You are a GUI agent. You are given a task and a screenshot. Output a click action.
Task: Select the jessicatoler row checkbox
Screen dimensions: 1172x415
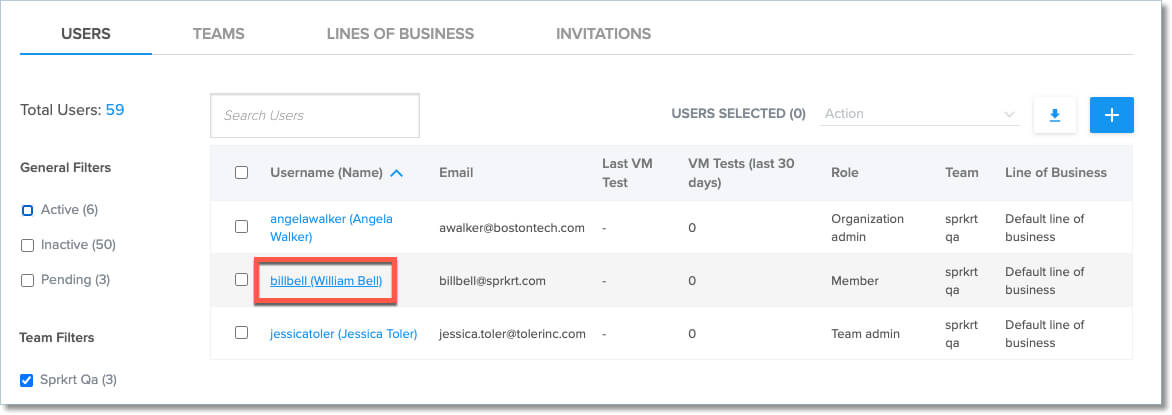[x=241, y=333]
